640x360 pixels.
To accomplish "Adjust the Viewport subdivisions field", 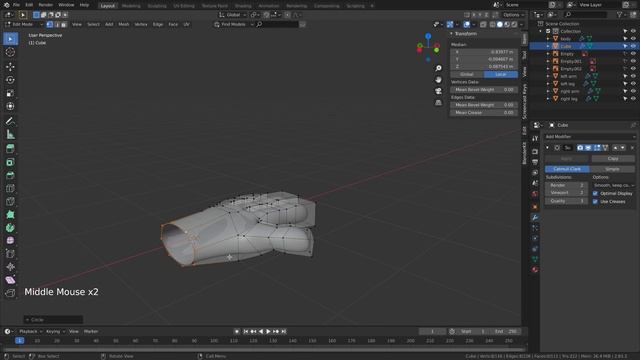I will coord(567,193).
